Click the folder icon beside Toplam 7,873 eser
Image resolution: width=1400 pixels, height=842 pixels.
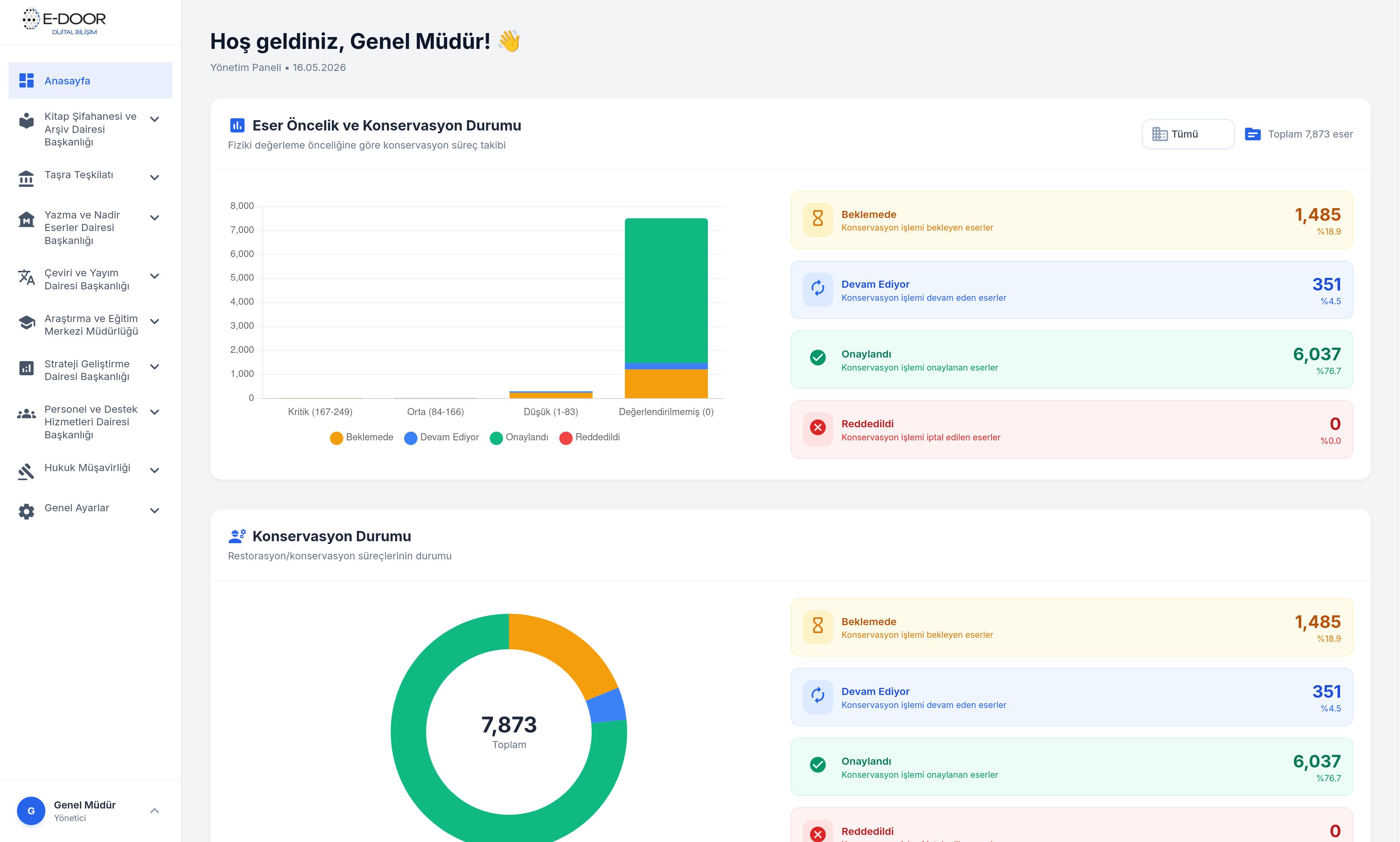click(1253, 134)
